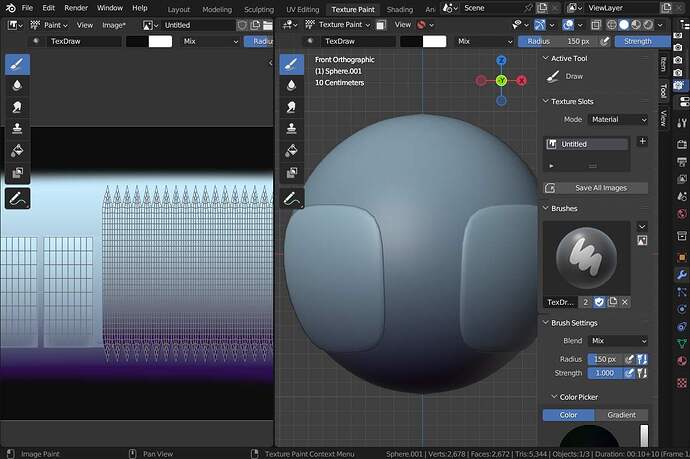This screenshot has height=459, width=690.
Task: Collapse the Active Tool panel
Action: (546, 58)
